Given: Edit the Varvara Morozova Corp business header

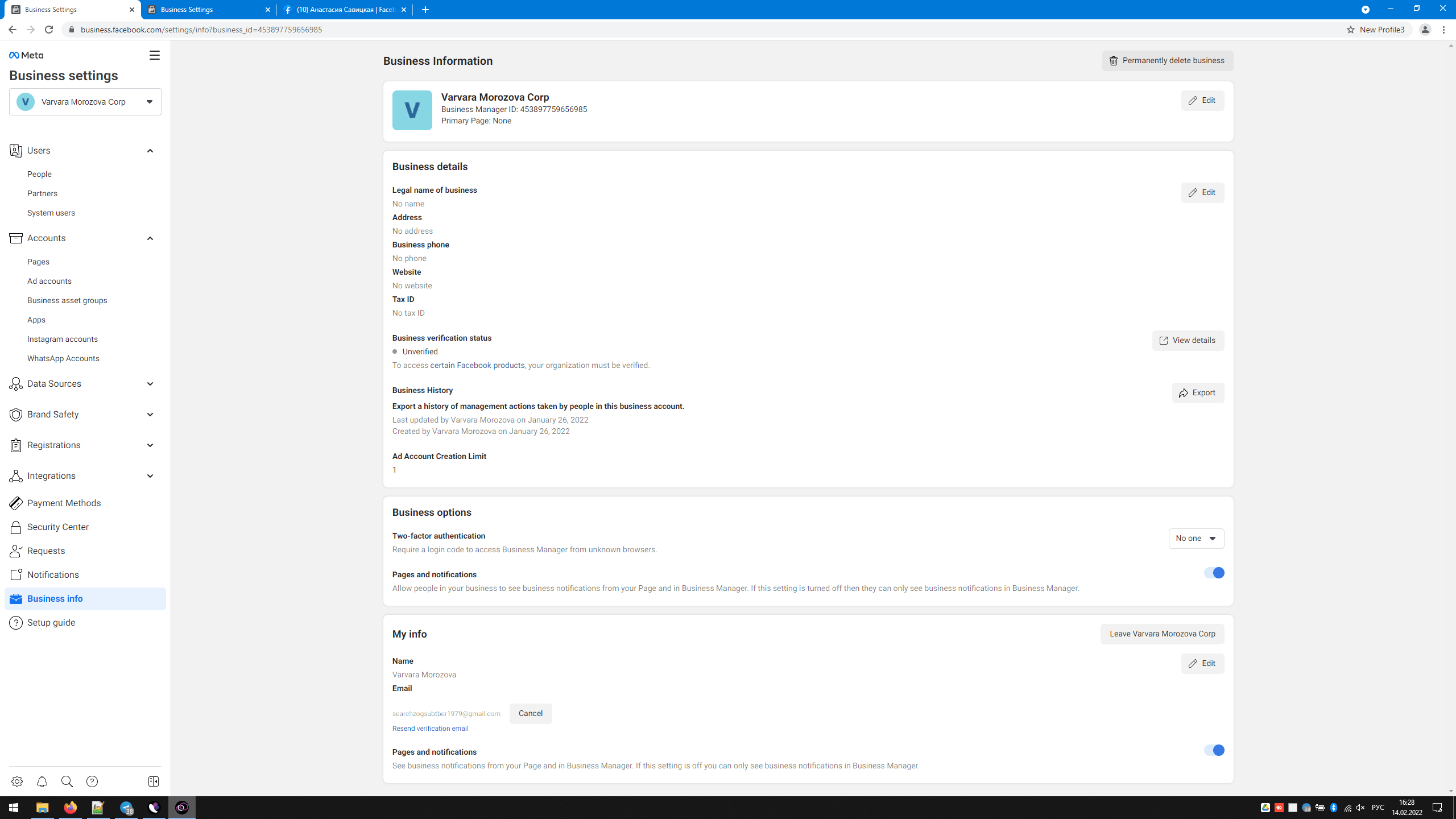Looking at the screenshot, I should 1202,101.
